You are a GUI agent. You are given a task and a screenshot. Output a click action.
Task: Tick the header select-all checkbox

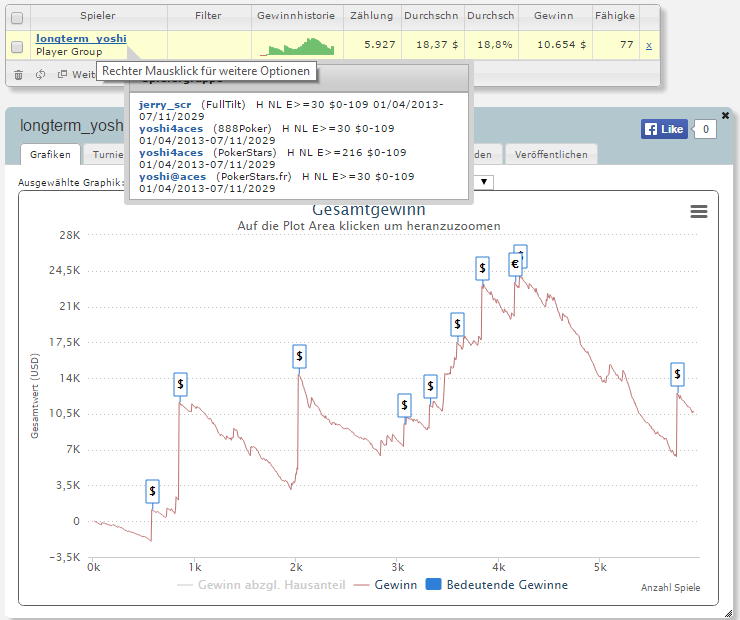point(17,18)
